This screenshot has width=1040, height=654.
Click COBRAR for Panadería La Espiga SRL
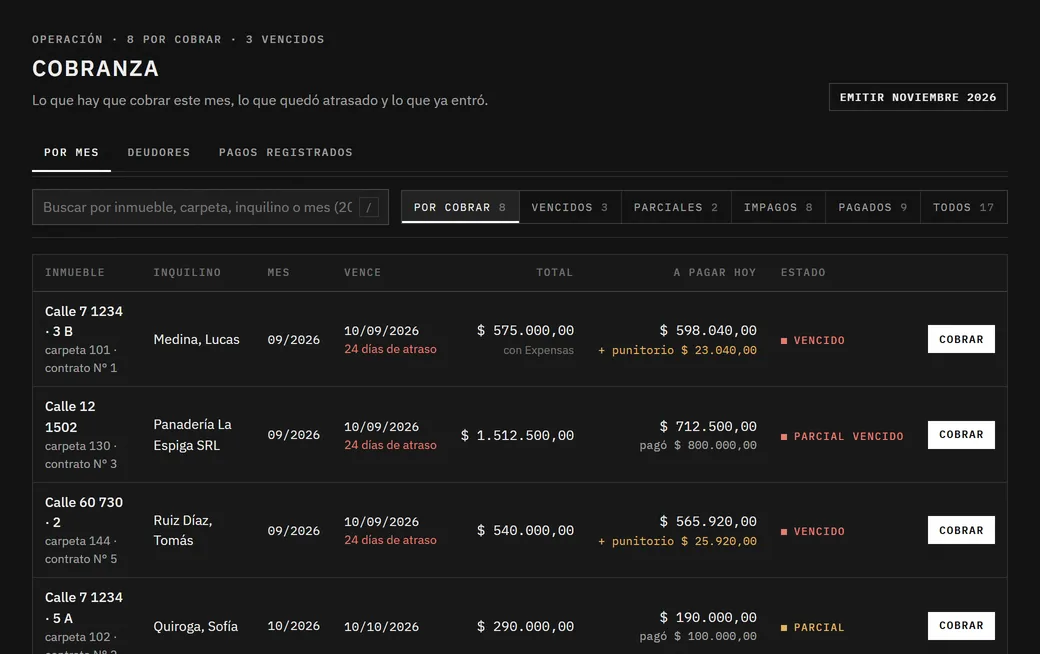point(961,434)
